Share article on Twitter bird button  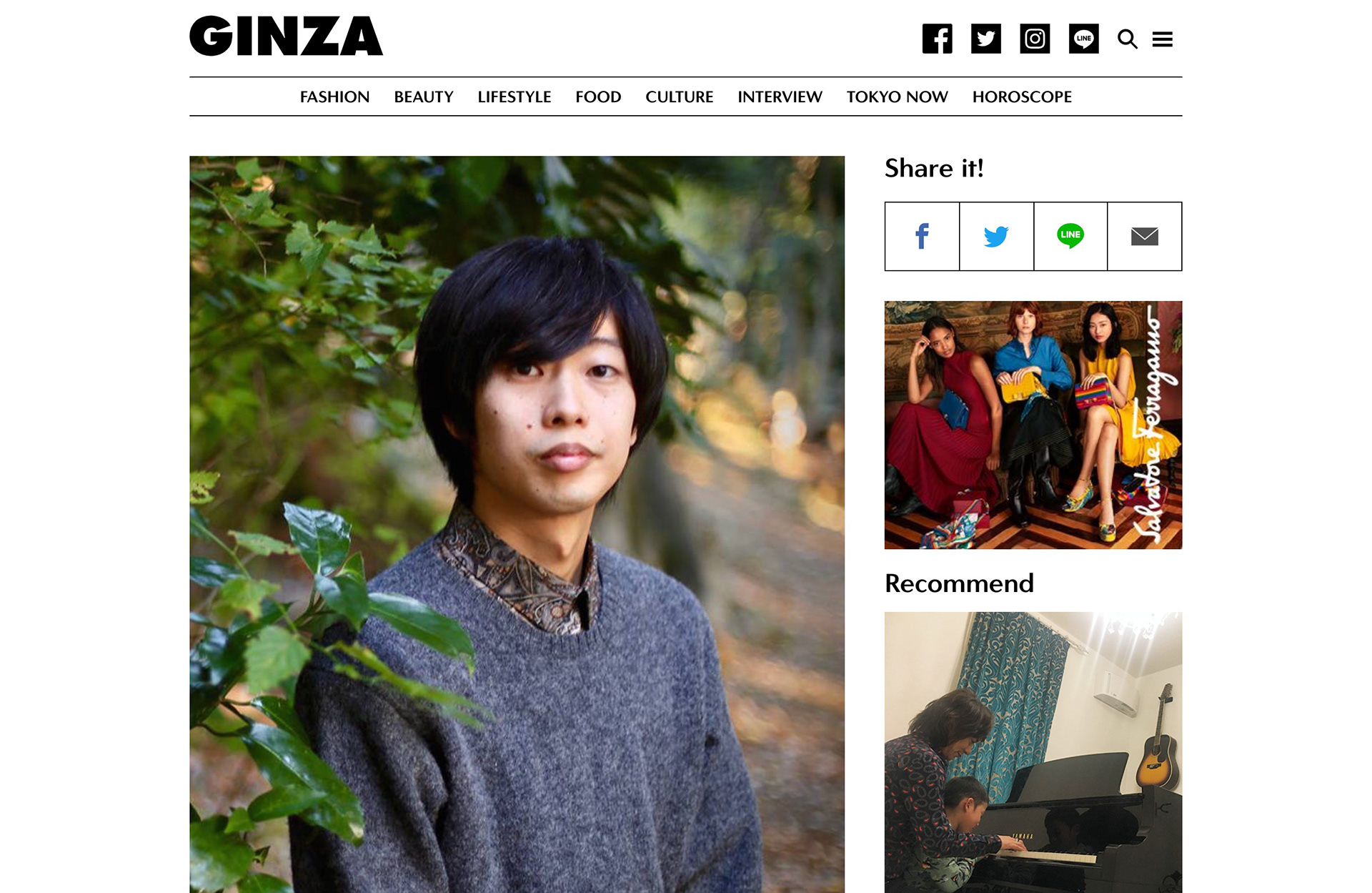click(996, 236)
